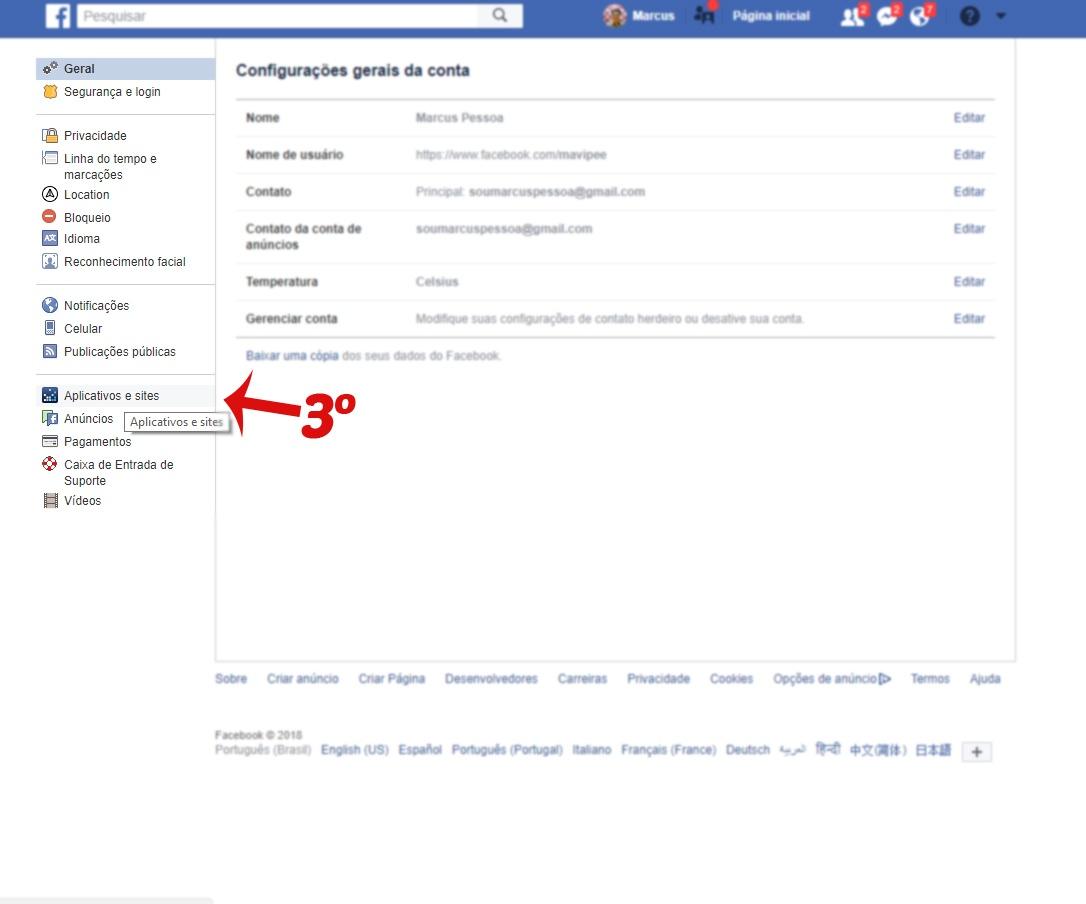Click the Aplicativos e sites icon
The width and height of the screenshot is (1086, 904).
pyautogui.click(x=50, y=395)
